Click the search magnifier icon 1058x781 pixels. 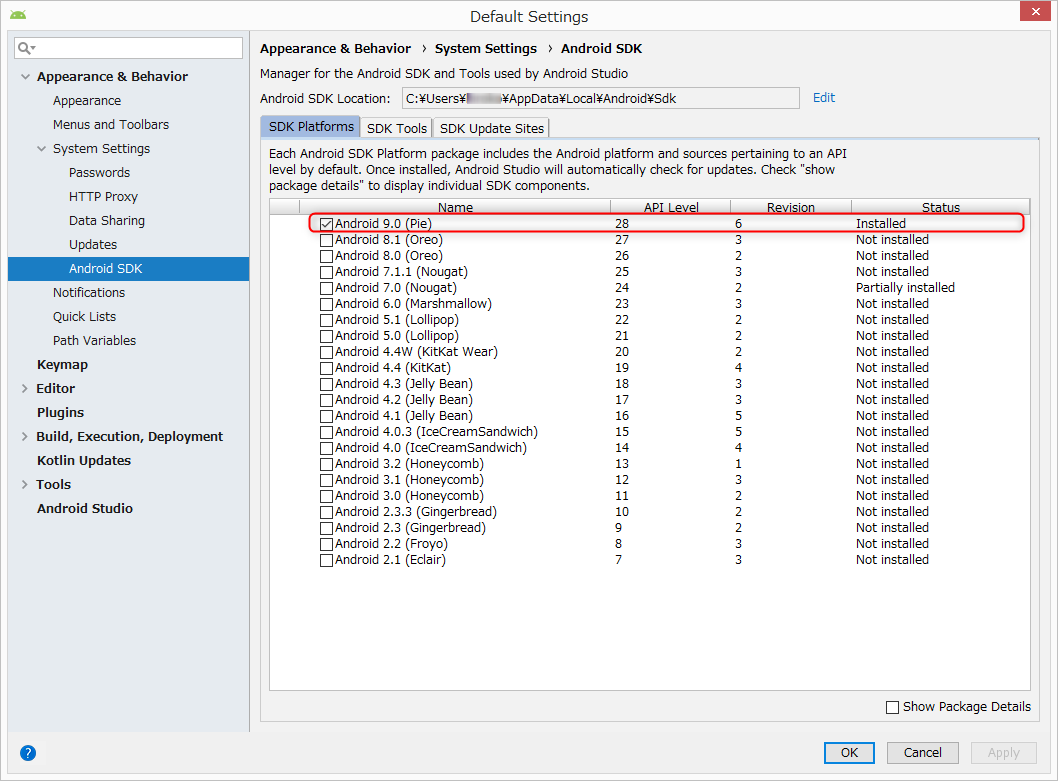(26, 48)
